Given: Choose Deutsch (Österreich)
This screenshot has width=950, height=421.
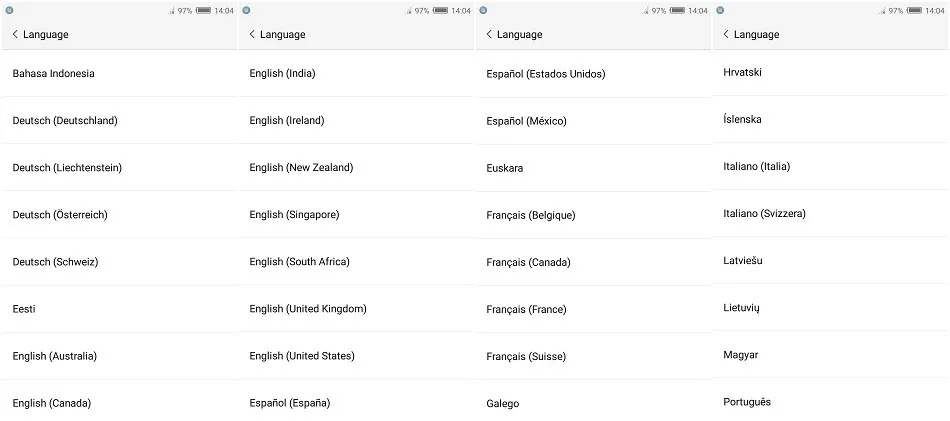Looking at the screenshot, I should click(x=60, y=215).
